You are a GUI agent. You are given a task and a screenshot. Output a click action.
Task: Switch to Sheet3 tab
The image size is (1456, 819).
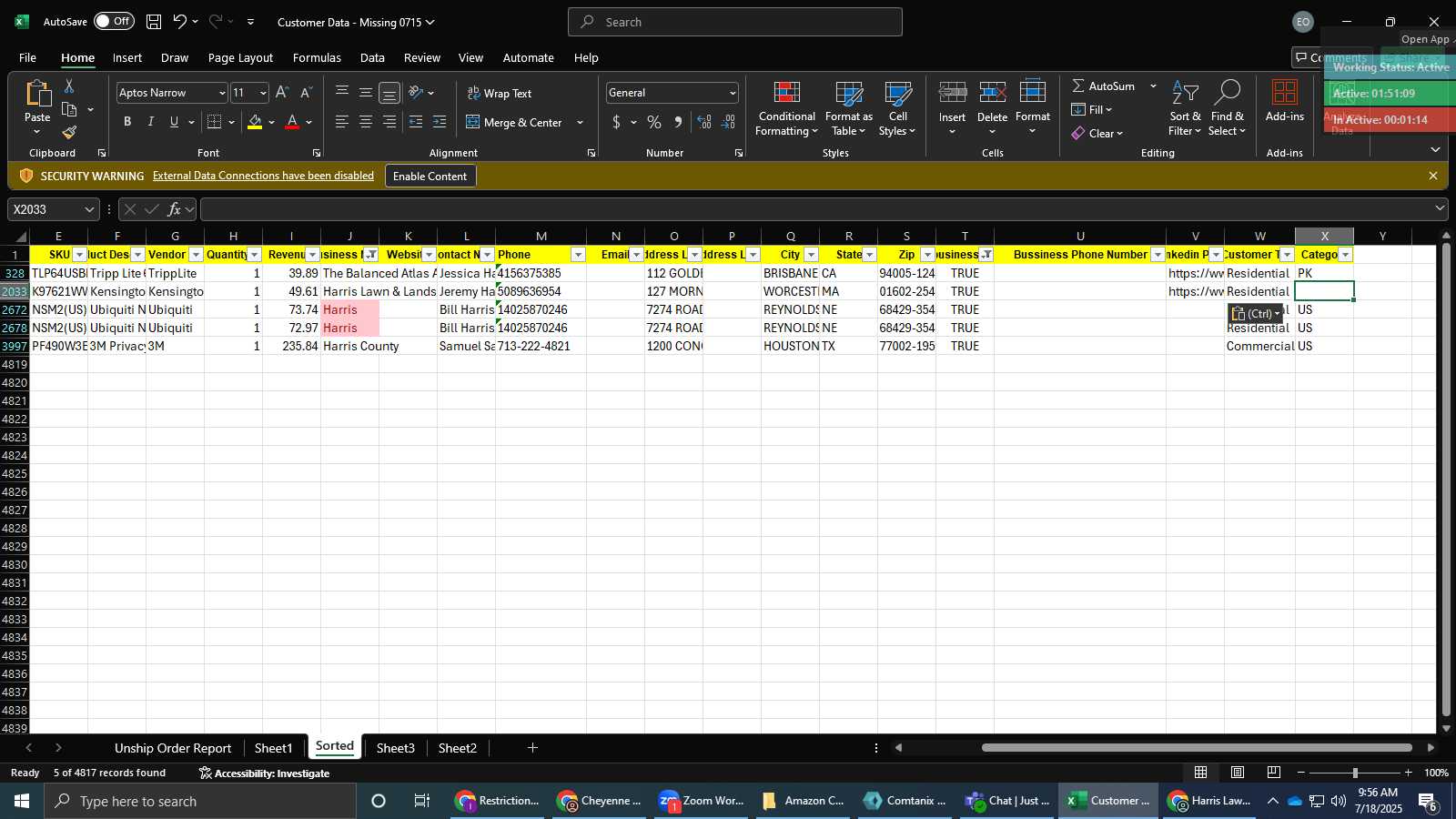395,748
